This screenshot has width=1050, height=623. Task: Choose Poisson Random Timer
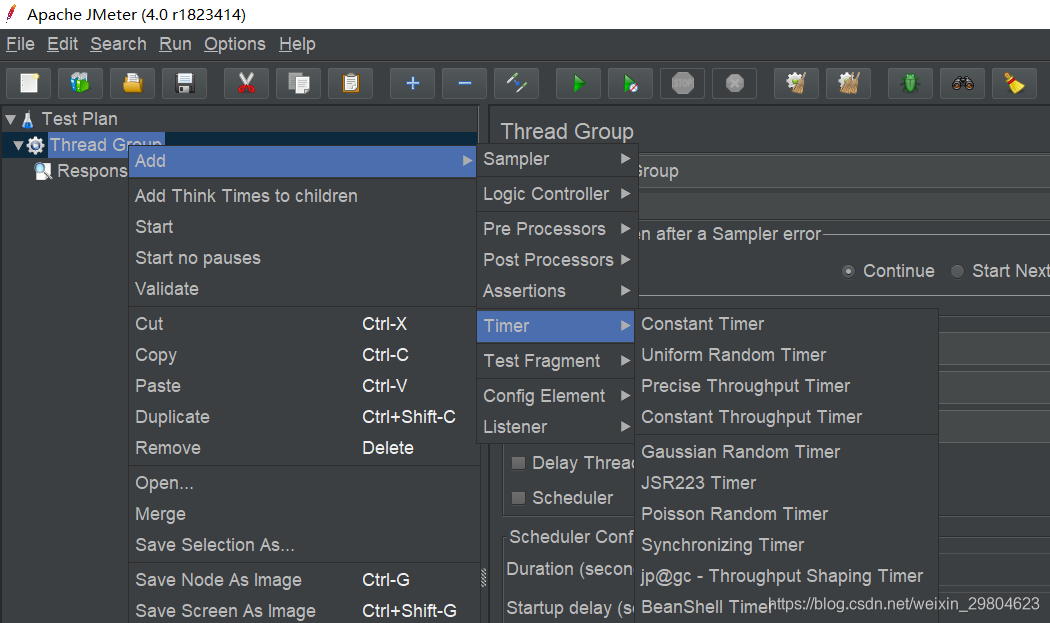pos(786,514)
